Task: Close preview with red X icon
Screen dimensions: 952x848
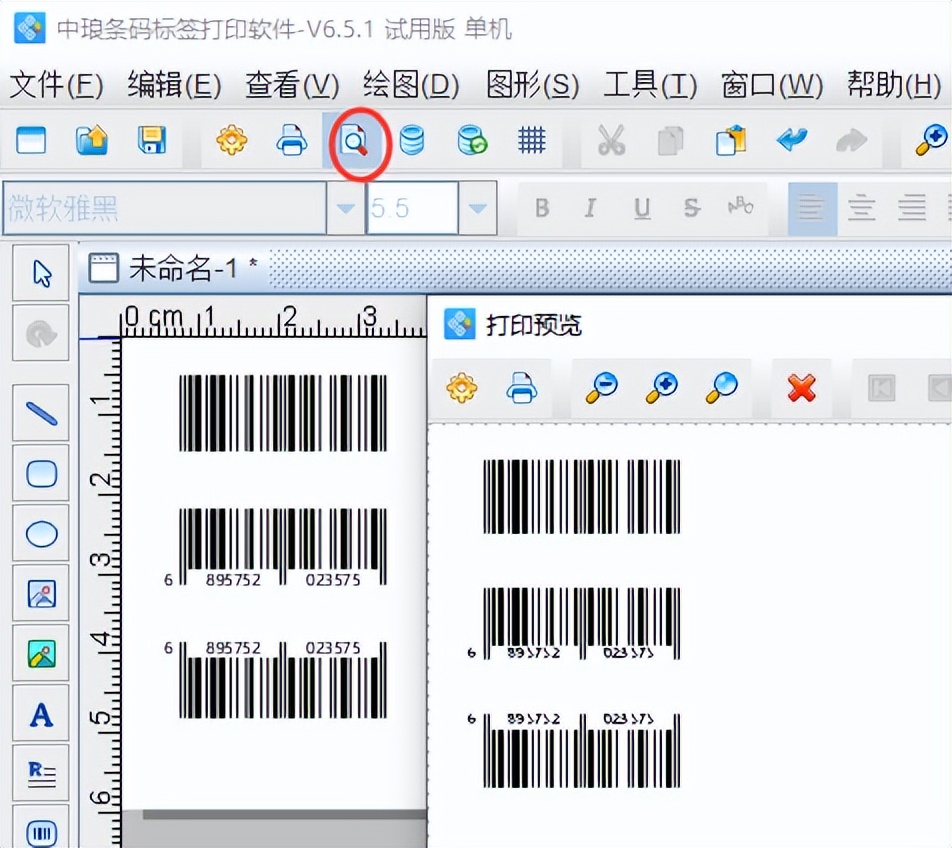Action: (x=801, y=388)
